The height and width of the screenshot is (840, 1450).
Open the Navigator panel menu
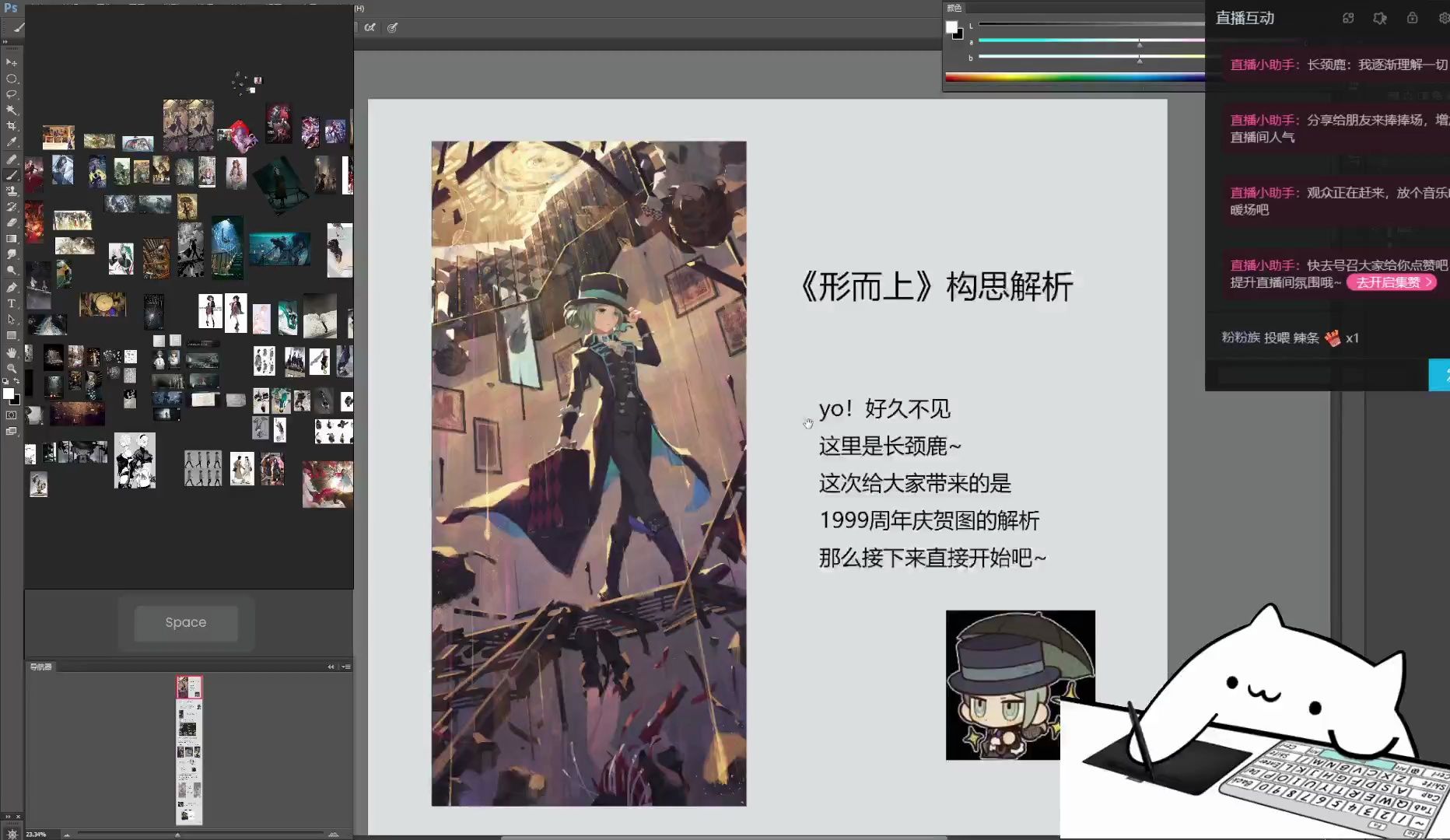point(346,667)
